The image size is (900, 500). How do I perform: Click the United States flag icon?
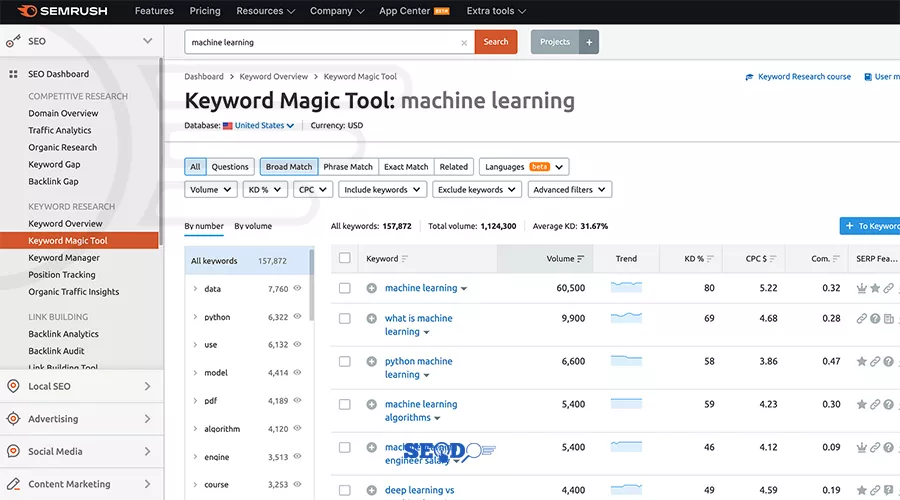pyautogui.click(x=227, y=126)
